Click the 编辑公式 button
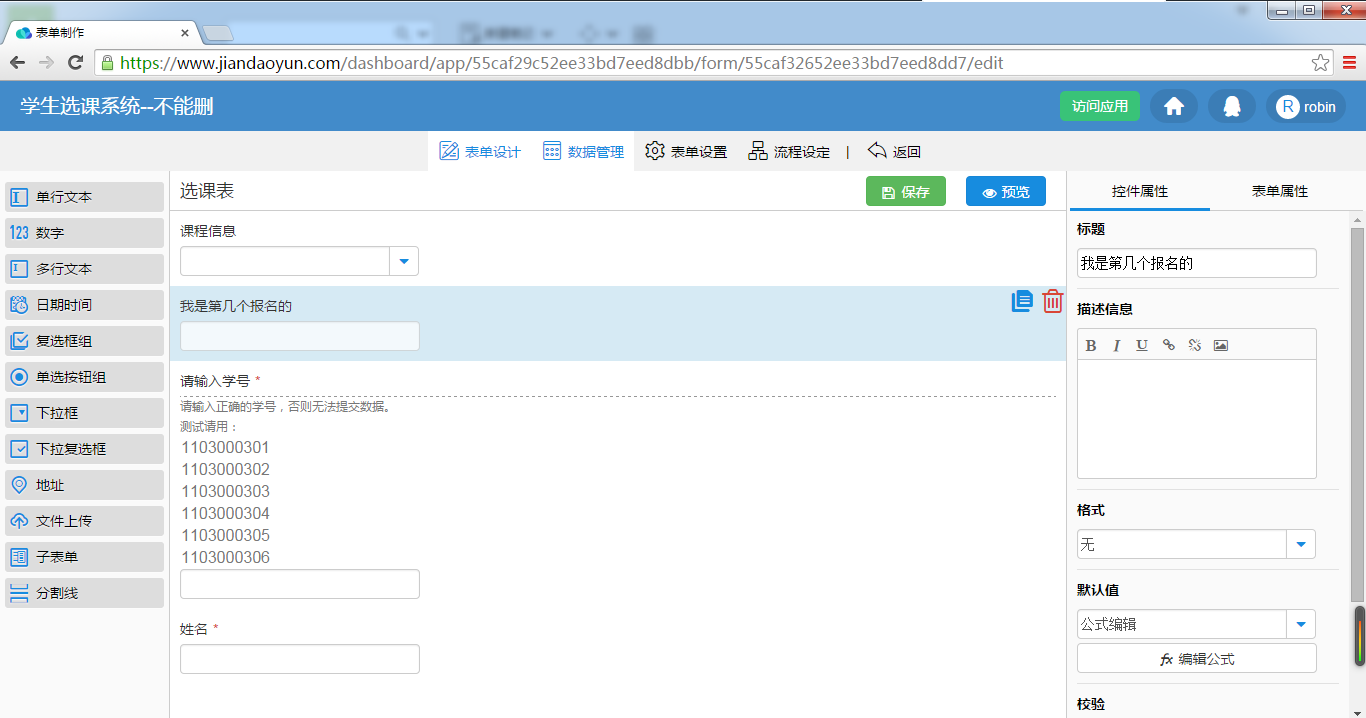The width and height of the screenshot is (1366, 718). tap(1197, 659)
